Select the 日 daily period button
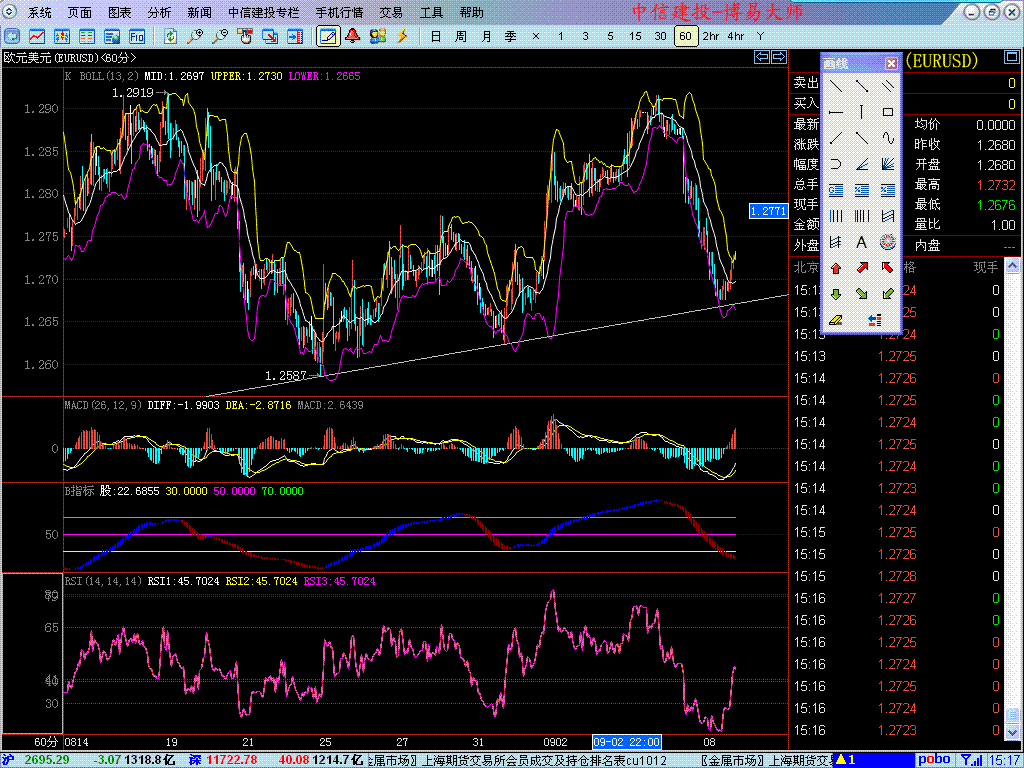This screenshot has width=1024, height=768. (435, 36)
